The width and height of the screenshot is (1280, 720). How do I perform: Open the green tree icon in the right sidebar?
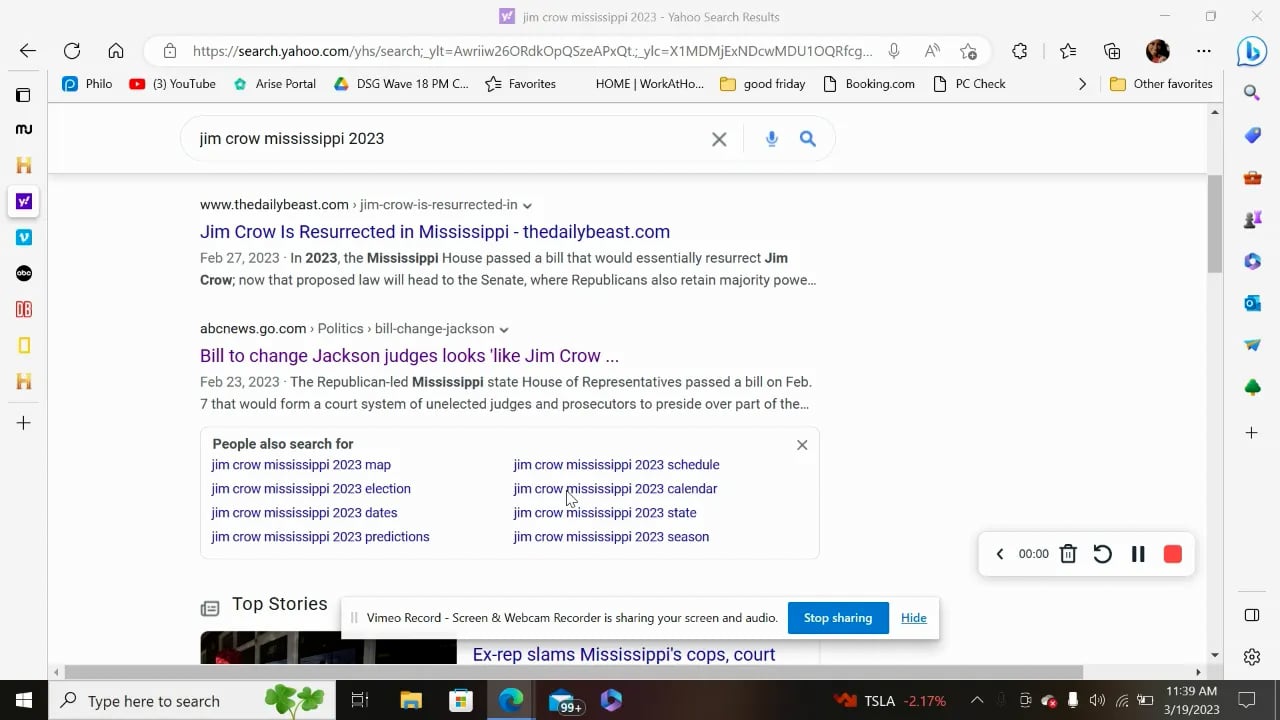1252,387
